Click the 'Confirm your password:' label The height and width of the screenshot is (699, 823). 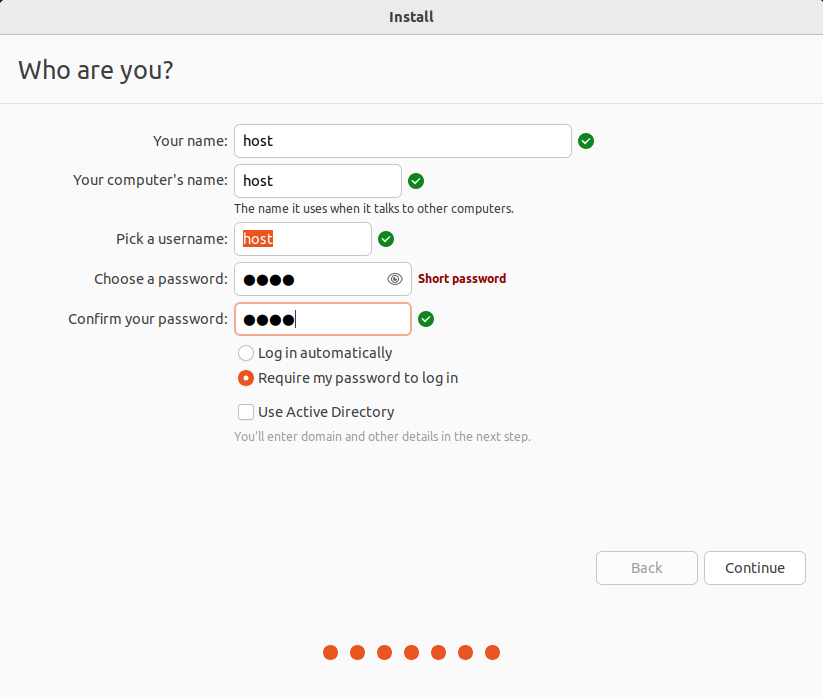pos(148,319)
